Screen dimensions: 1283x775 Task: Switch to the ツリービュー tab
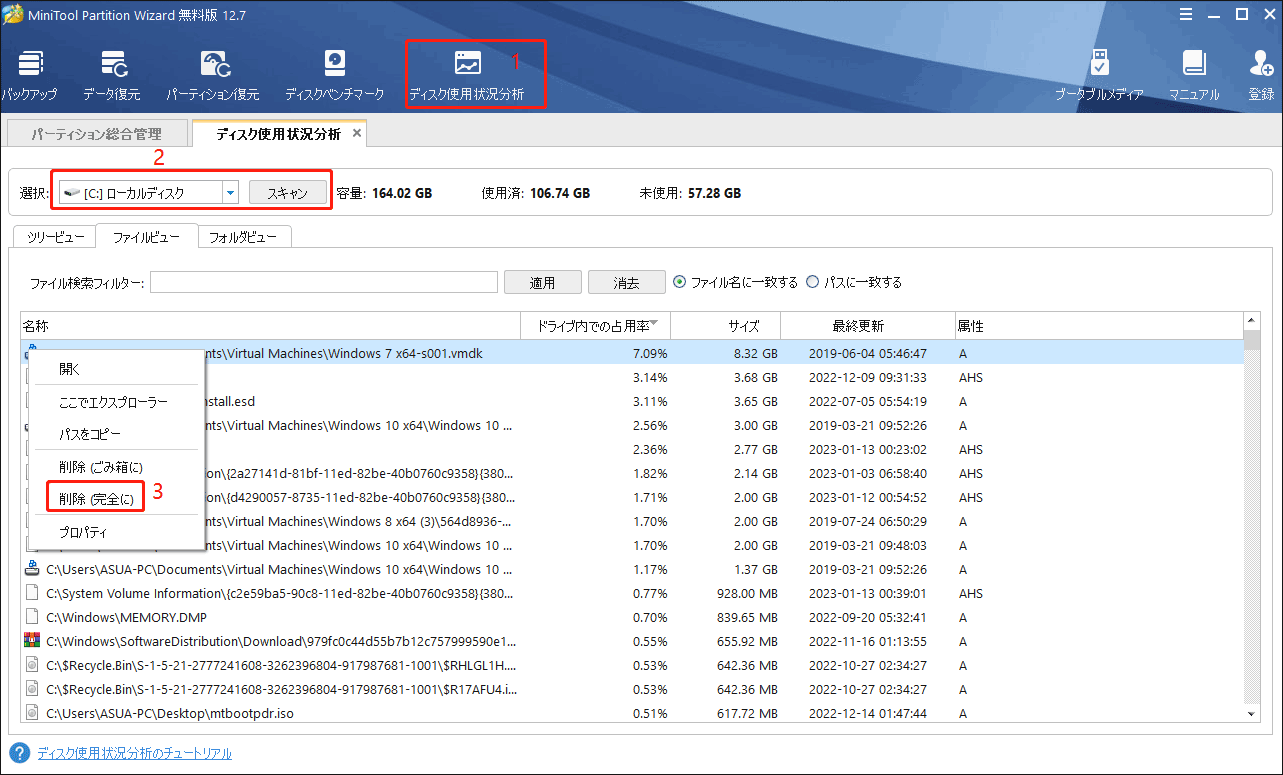point(53,236)
